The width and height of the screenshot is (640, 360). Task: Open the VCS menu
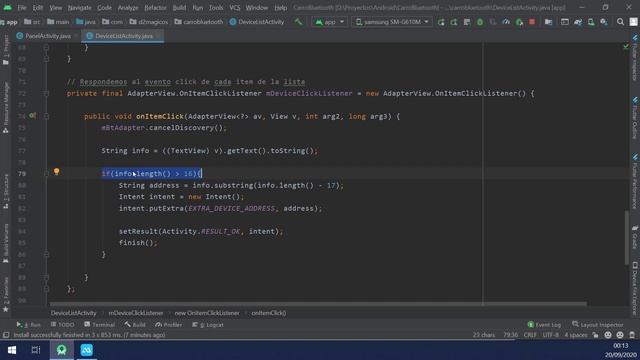click(235, 7)
